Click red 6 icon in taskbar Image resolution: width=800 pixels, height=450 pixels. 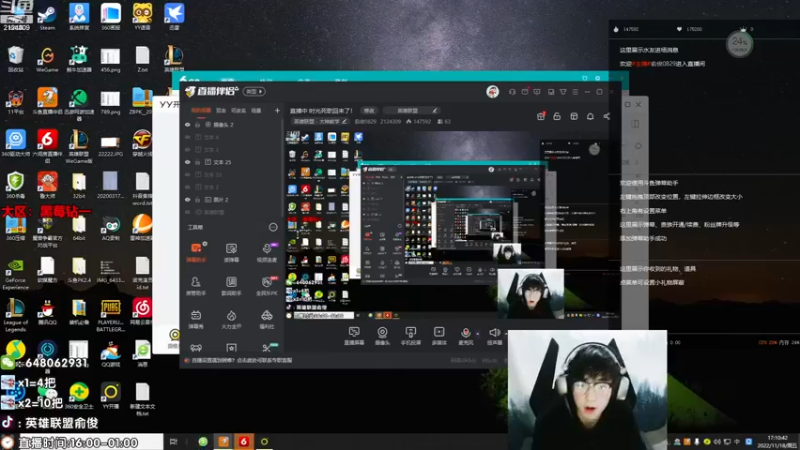pyautogui.click(x=244, y=441)
